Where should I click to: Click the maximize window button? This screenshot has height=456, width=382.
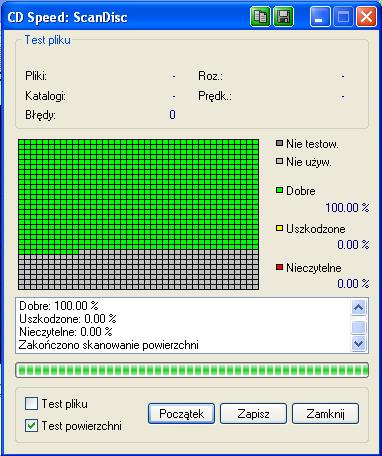tap(343, 17)
